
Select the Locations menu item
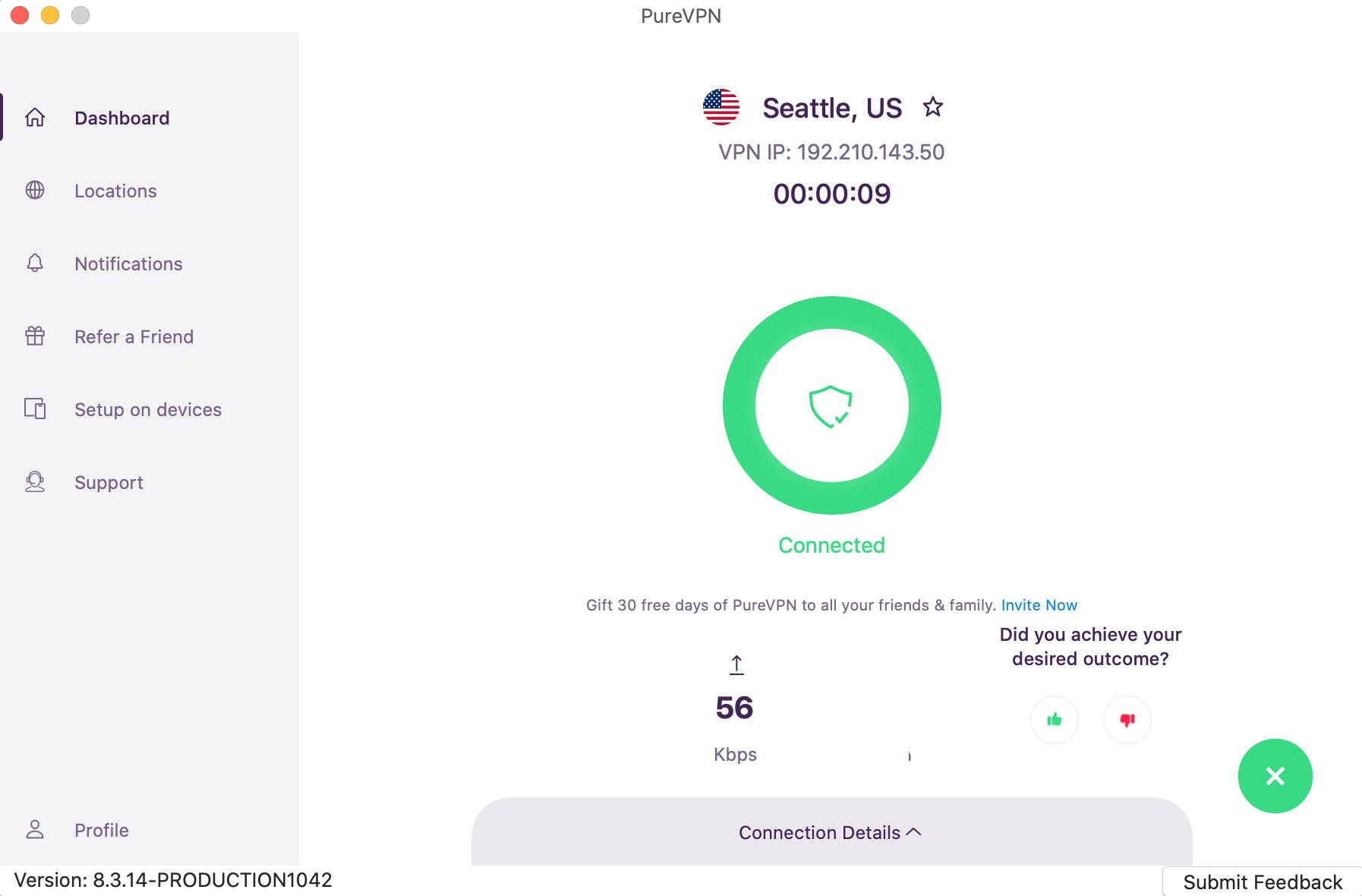(x=115, y=191)
